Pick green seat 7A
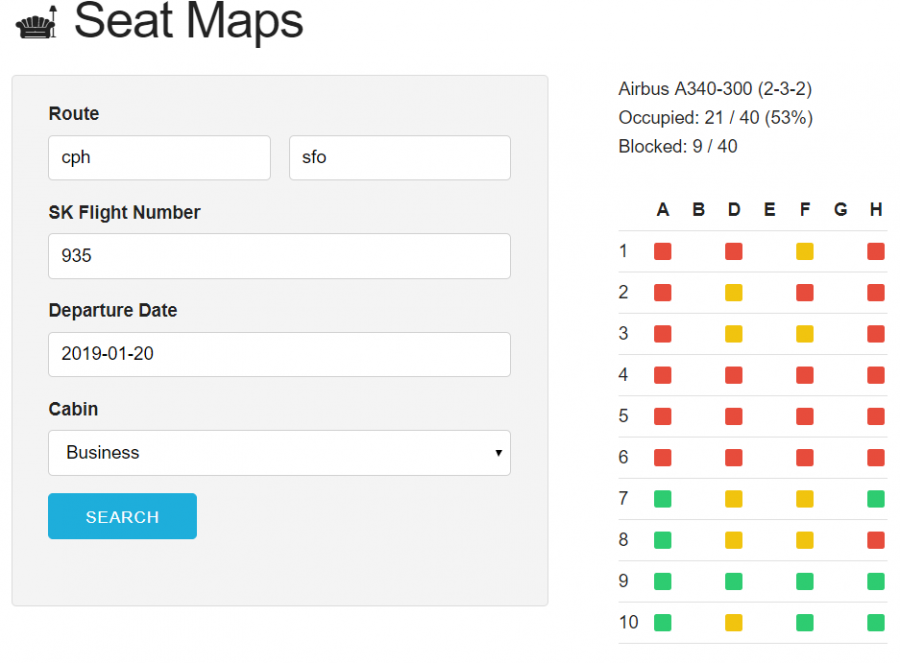 [x=662, y=498]
